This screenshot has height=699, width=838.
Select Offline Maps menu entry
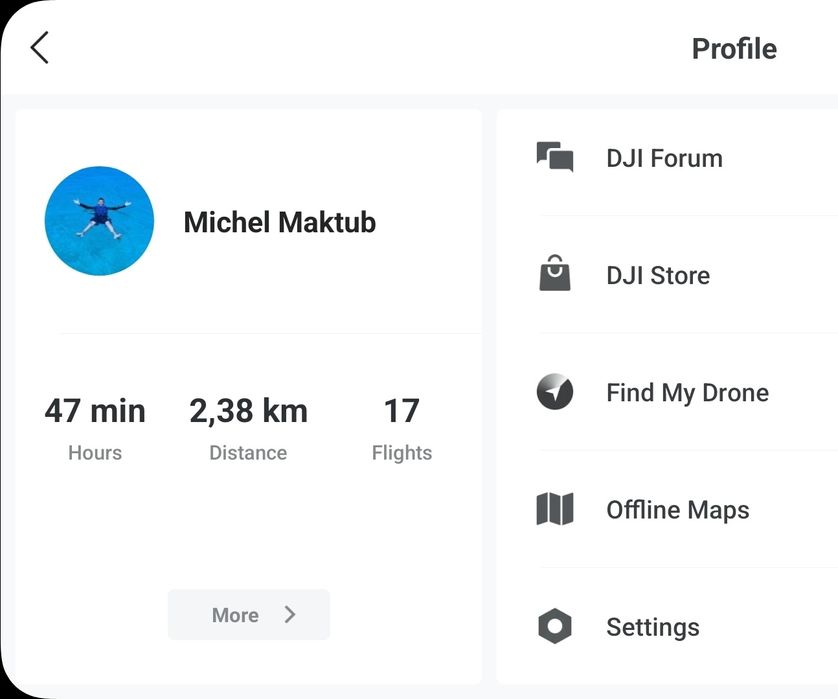pyautogui.click(x=668, y=509)
